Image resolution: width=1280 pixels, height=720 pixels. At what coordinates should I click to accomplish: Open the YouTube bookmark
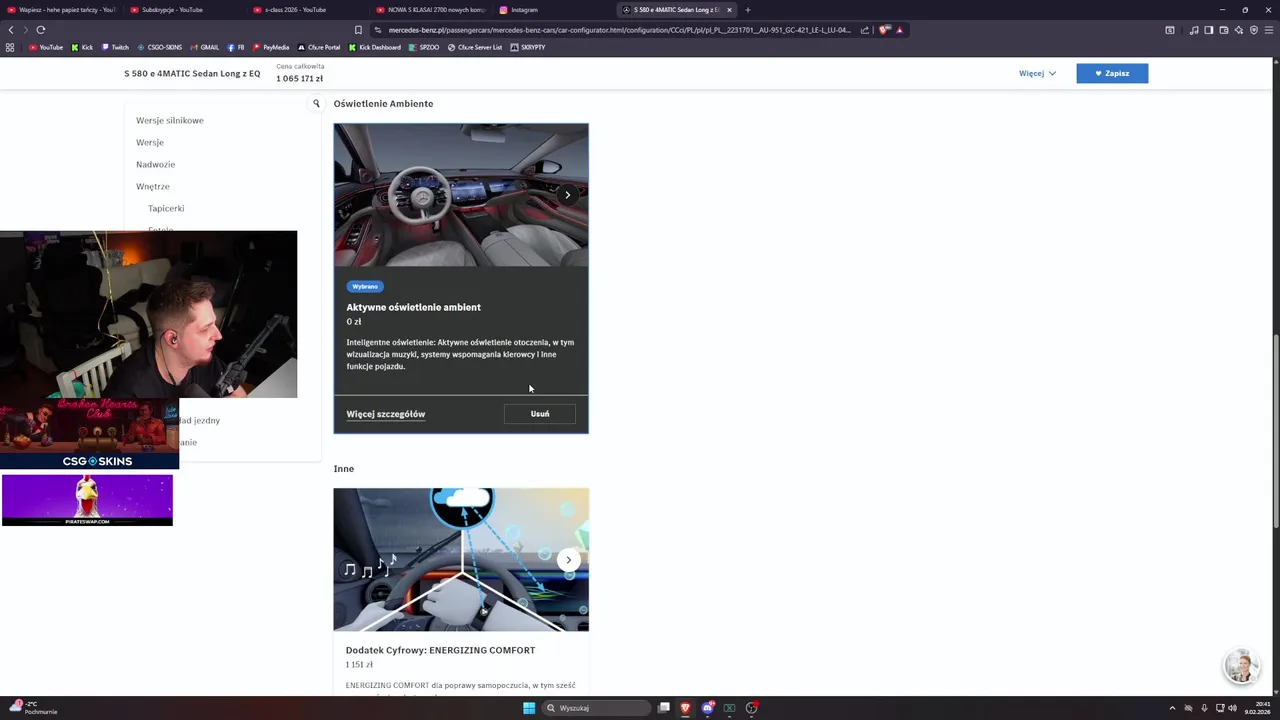[x=46, y=47]
